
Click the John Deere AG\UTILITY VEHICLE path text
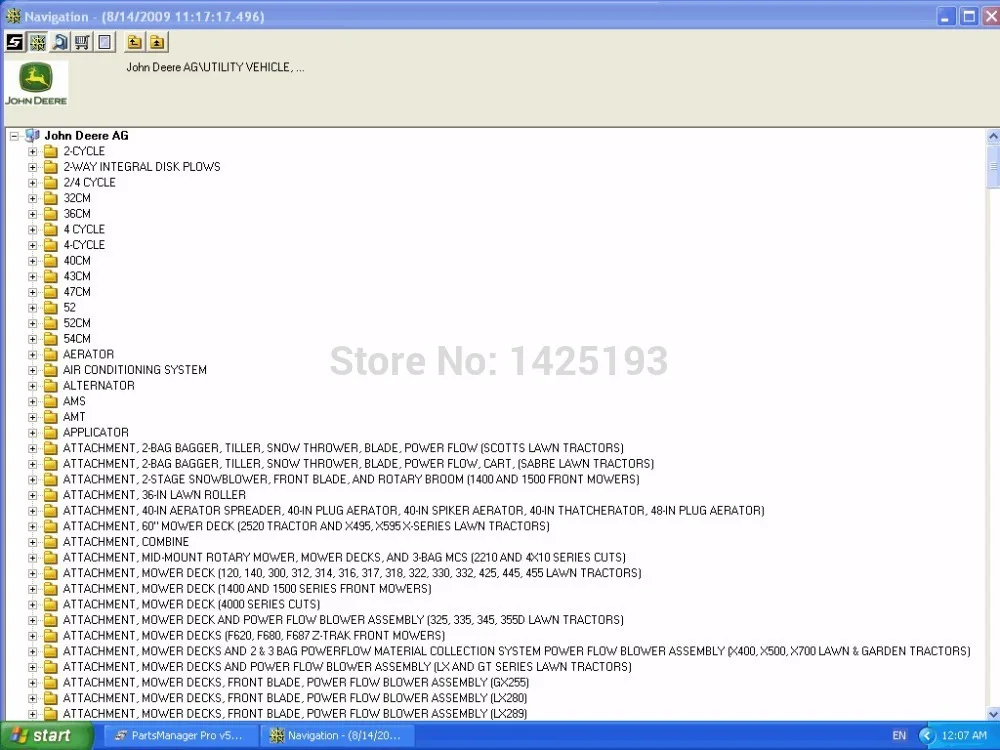click(x=215, y=67)
